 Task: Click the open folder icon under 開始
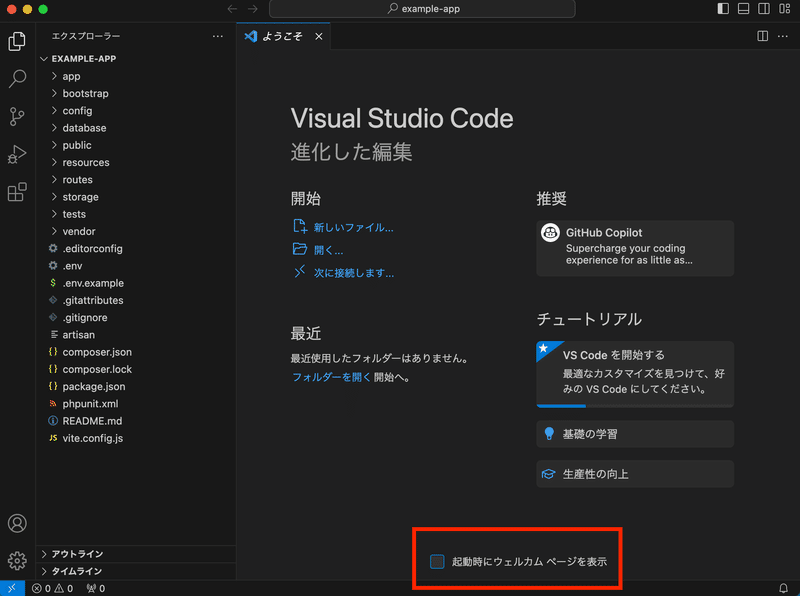[x=299, y=249]
